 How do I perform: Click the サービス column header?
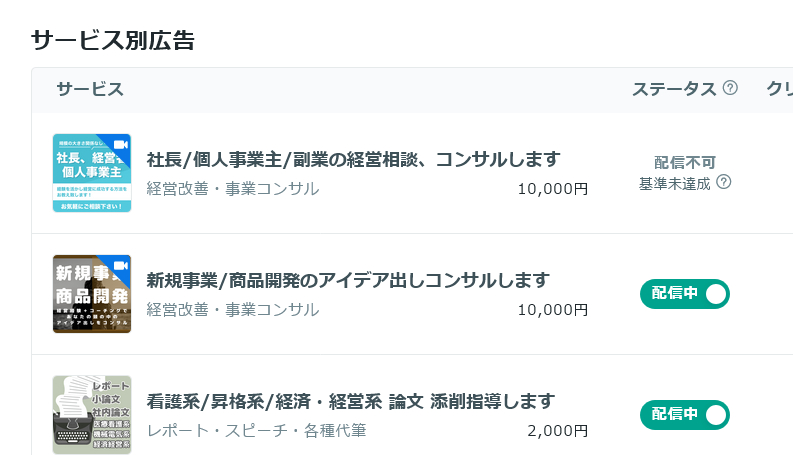point(90,89)
